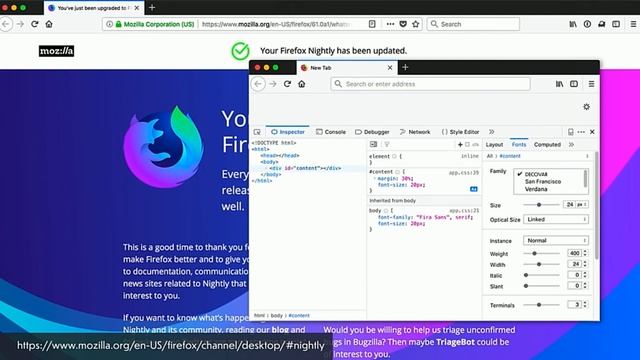
Task: Click the mozilla logo in rear window
Action: click(56, 51)
